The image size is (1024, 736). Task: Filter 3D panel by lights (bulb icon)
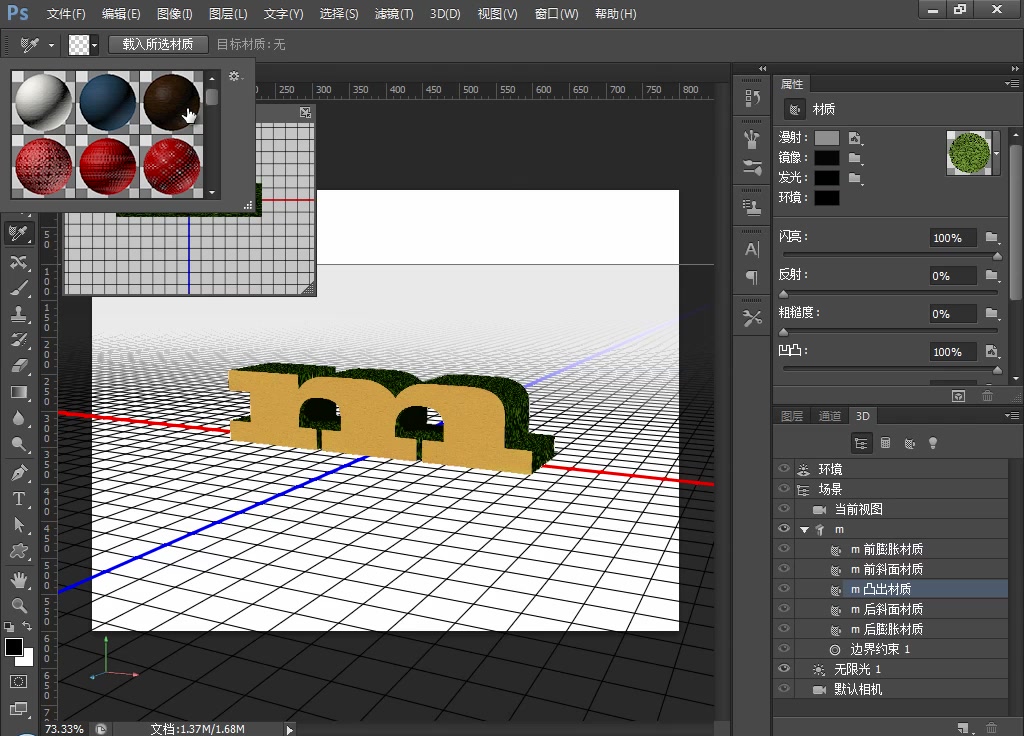933,443
